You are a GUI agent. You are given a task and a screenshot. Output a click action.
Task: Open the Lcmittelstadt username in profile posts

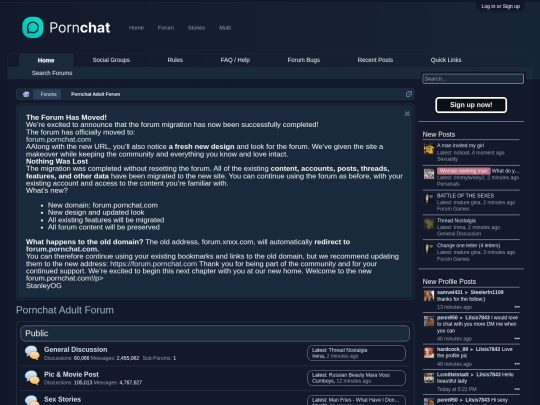(x=453, y=374)
